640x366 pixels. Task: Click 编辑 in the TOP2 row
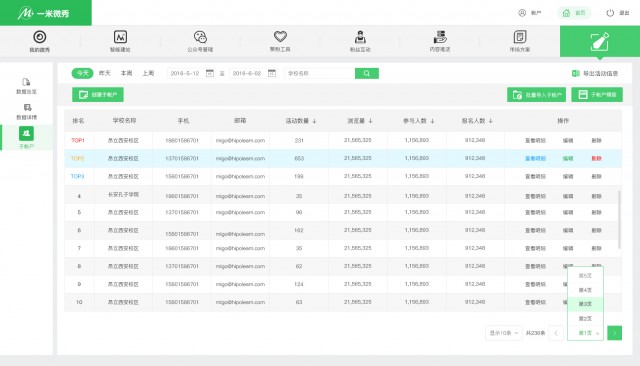click(568, 158)
